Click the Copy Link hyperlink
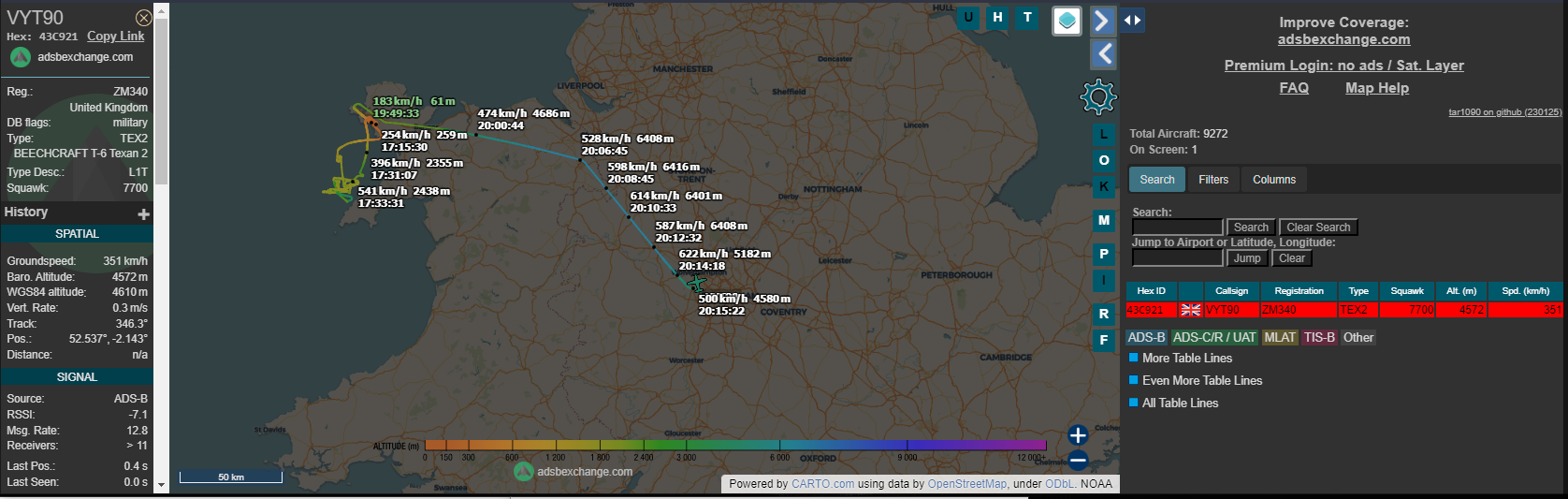This screenshot has width=1568, height=499. click(x=116, y=37)
